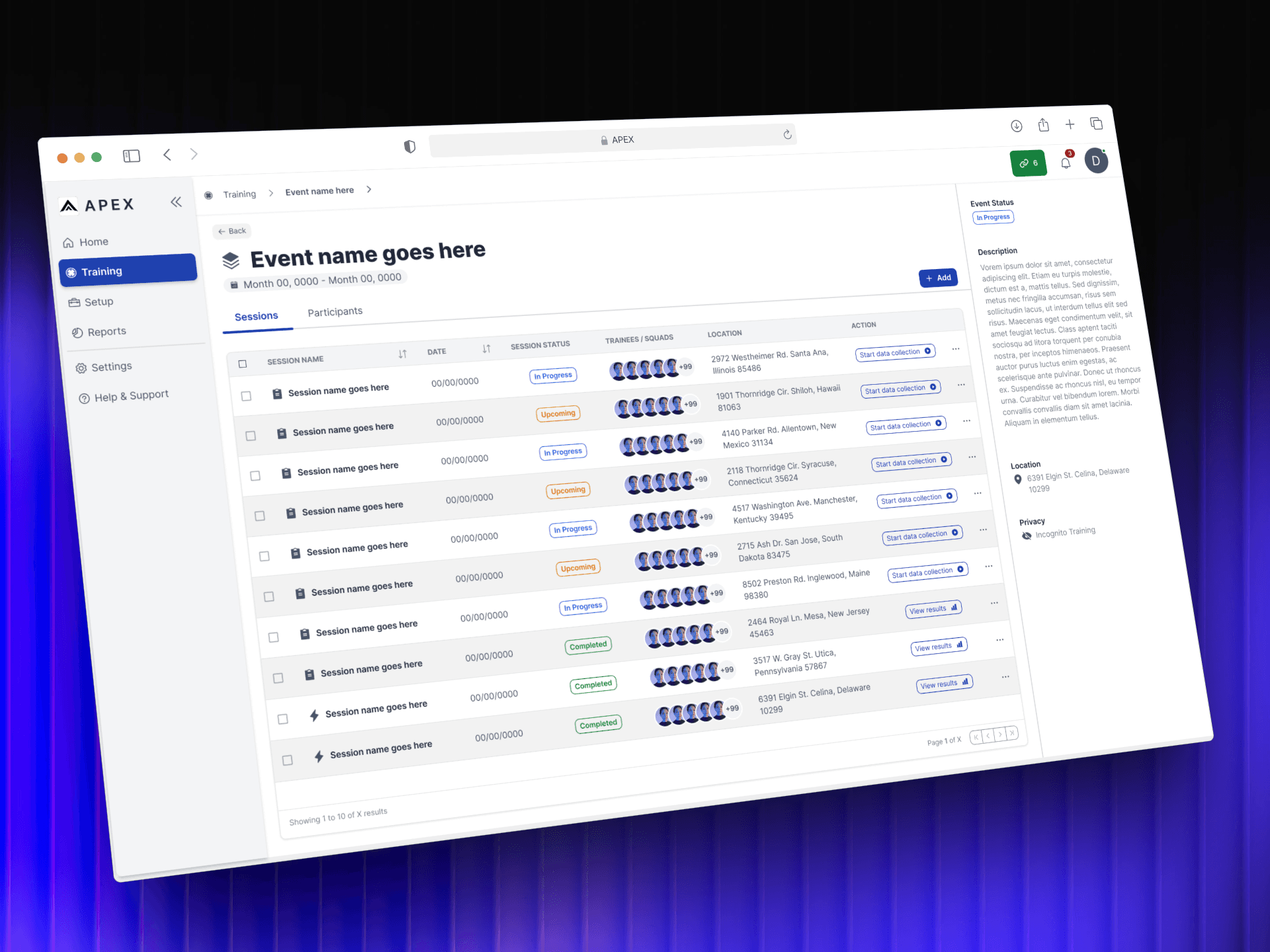Open Reports in the sidebar
Screen dimensions: 1270x952
(x=106, y=331)
